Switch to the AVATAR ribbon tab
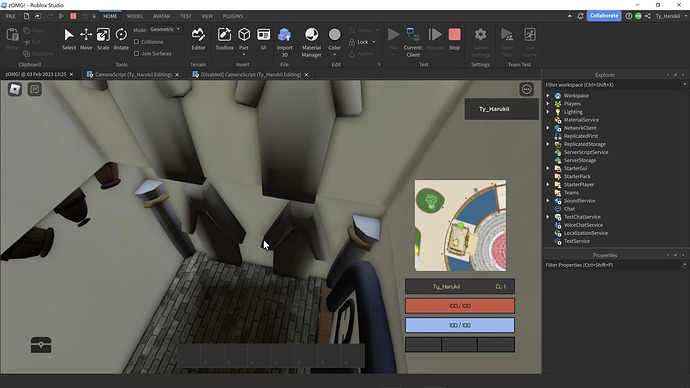 161,16
